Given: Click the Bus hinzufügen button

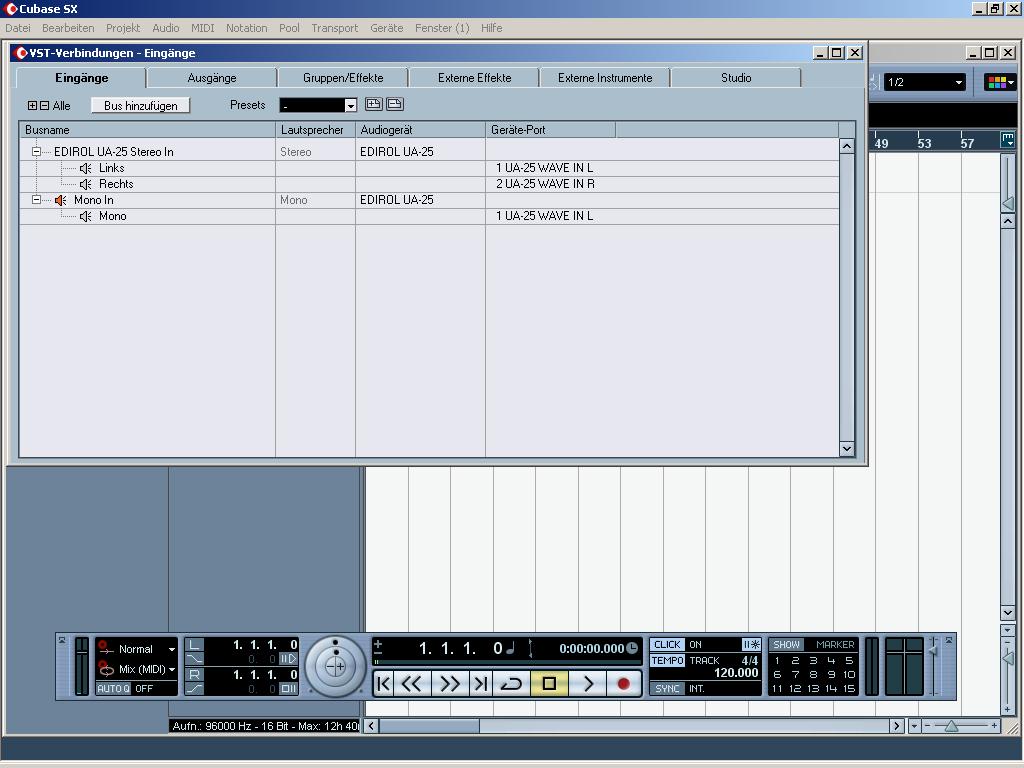Looking at the screenshot, I should pos(140,105).
